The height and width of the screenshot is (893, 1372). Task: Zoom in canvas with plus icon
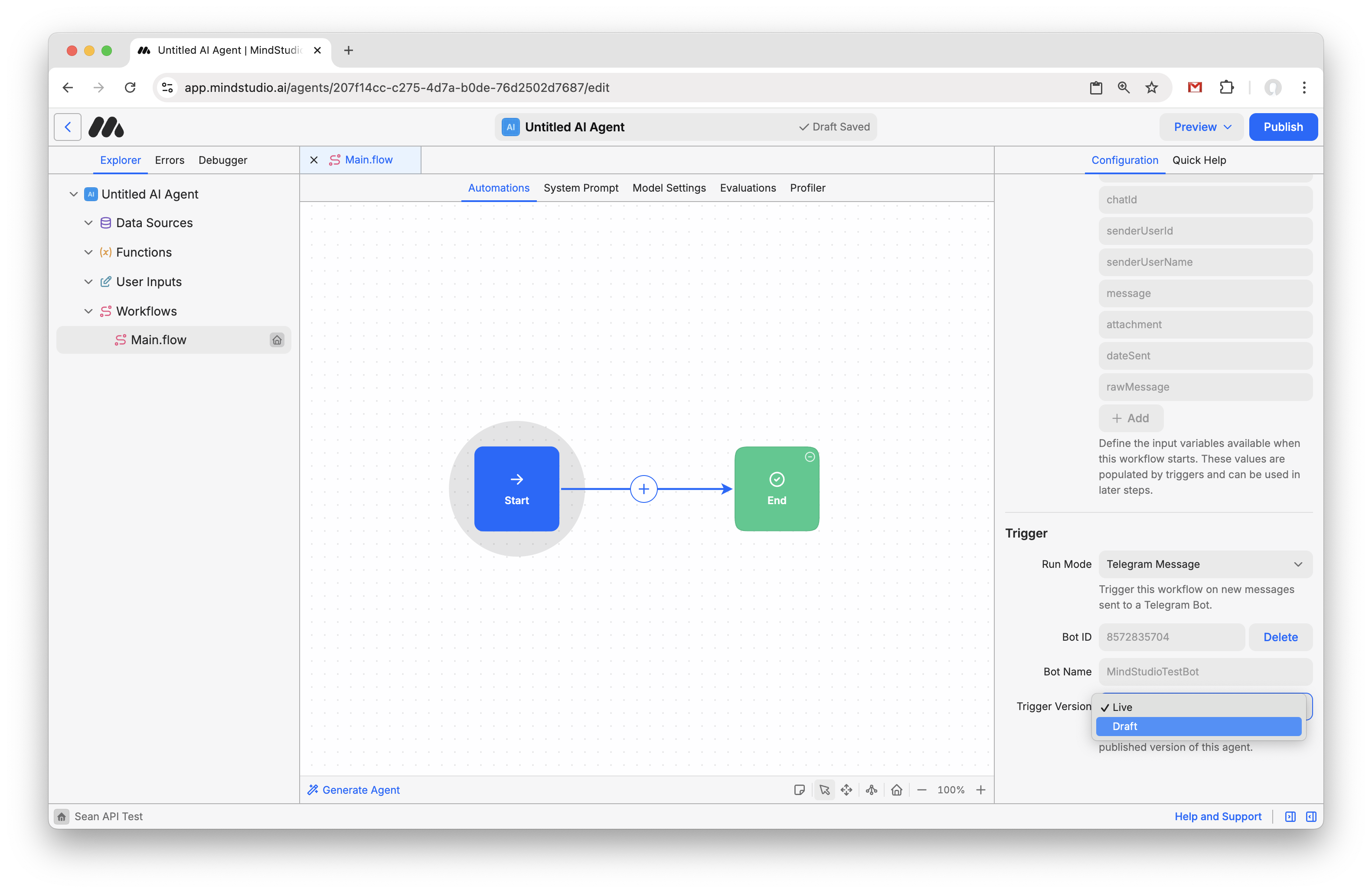click(x=980, y=790)
